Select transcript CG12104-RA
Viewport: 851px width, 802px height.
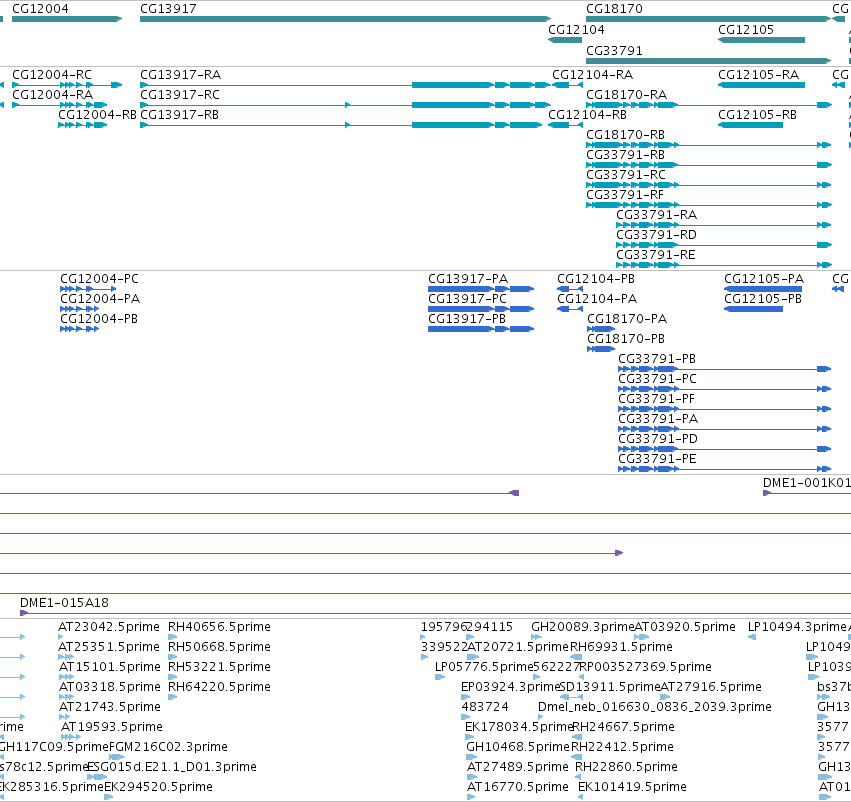coord(593,75)
